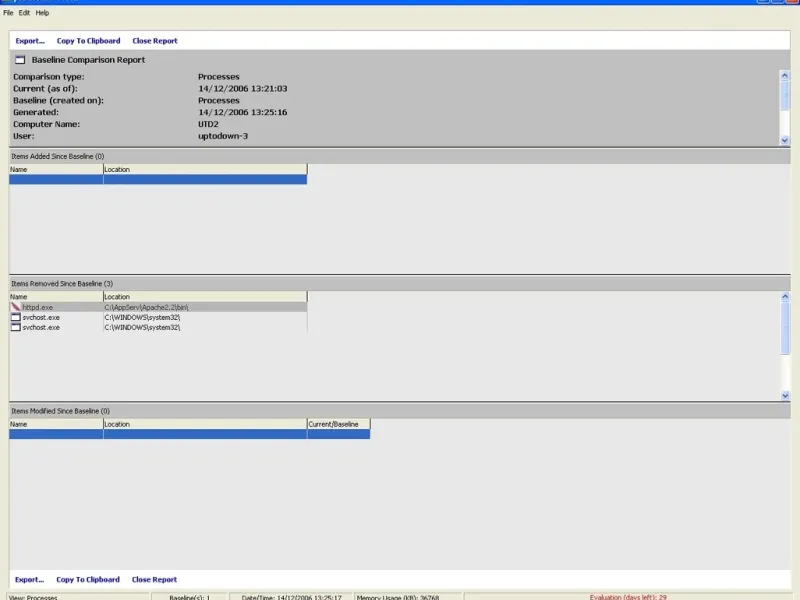This screenshot has width=800, height=600.
Task: Click the Items Modified Since Baseline (0) heading
Action: (60, 411)
